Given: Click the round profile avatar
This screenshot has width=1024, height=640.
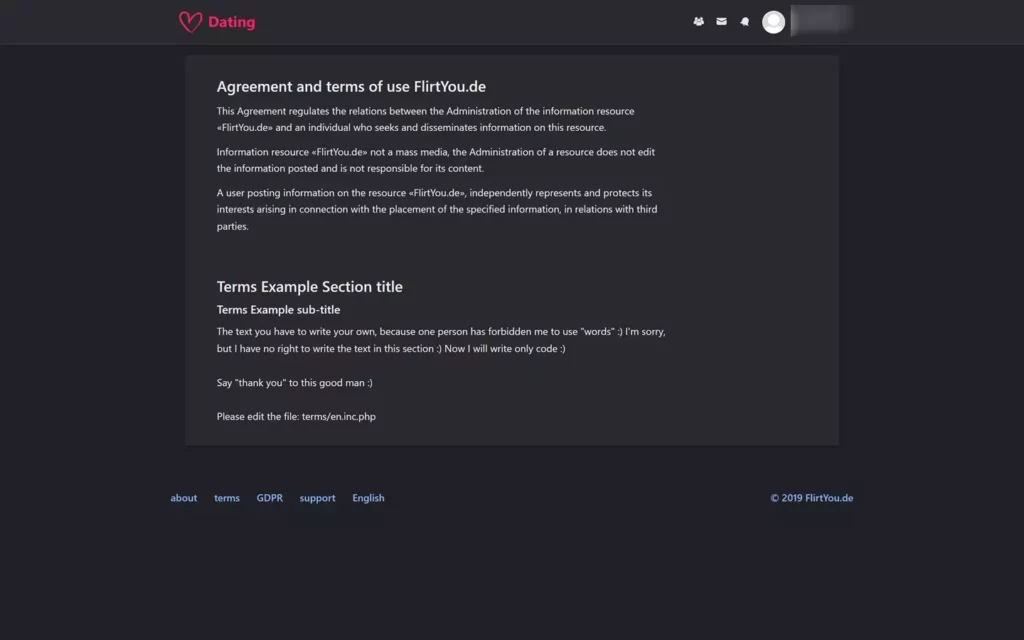Looking at the screenshot, I should (773, 22).
